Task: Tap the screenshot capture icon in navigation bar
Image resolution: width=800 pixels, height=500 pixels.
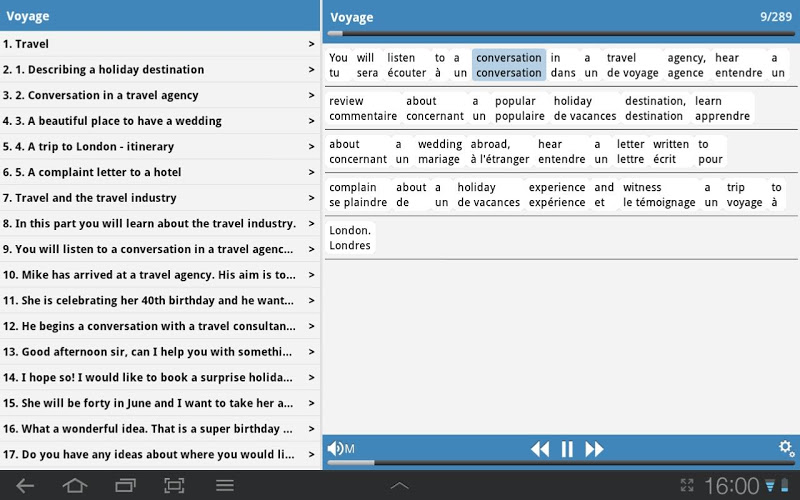Action: coord(174,486)
